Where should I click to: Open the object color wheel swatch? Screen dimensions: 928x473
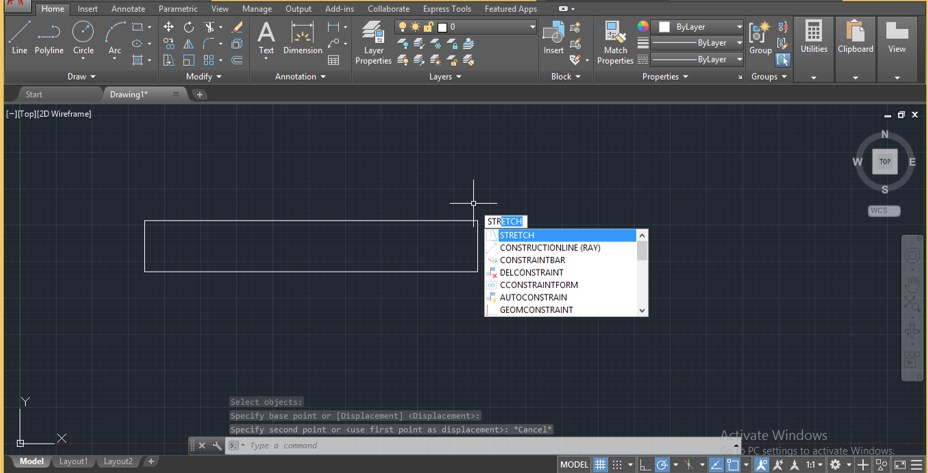point(643,27)
